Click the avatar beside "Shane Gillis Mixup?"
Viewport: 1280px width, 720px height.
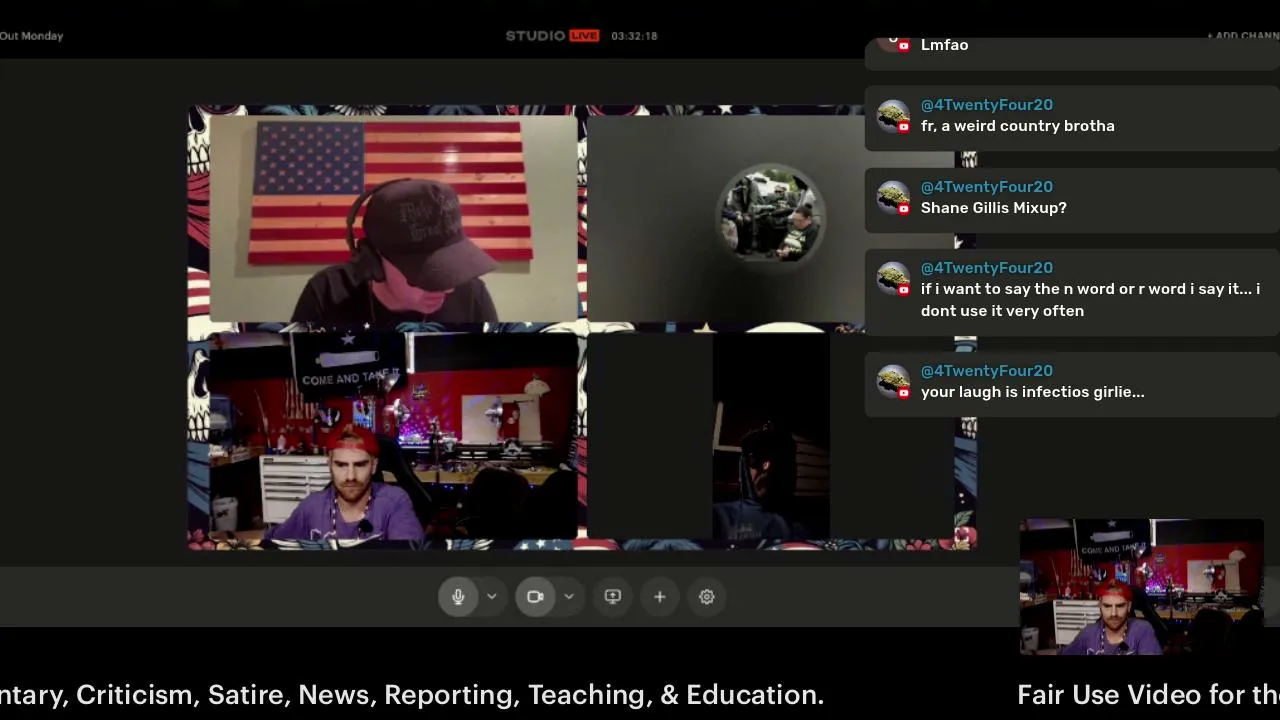point(892,198)
